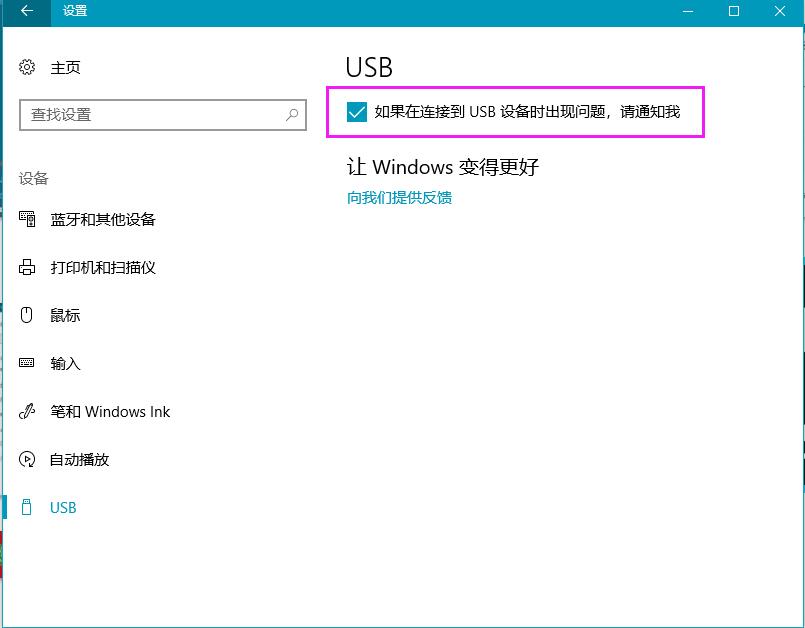Select the USB entry in the navigation
This screenshot has height=628, width=805.
coord(62,507)
